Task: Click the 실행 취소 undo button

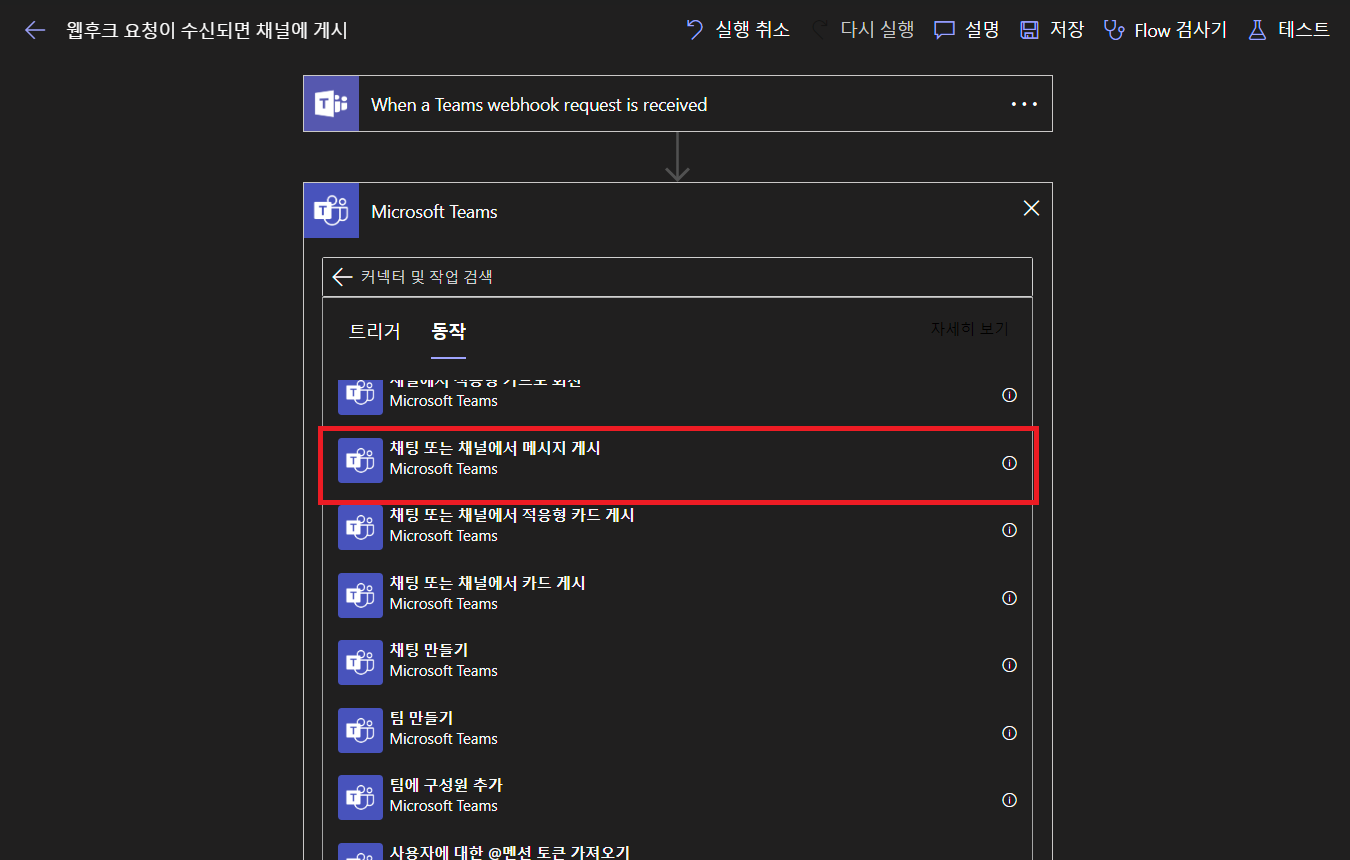Action: 738,30
